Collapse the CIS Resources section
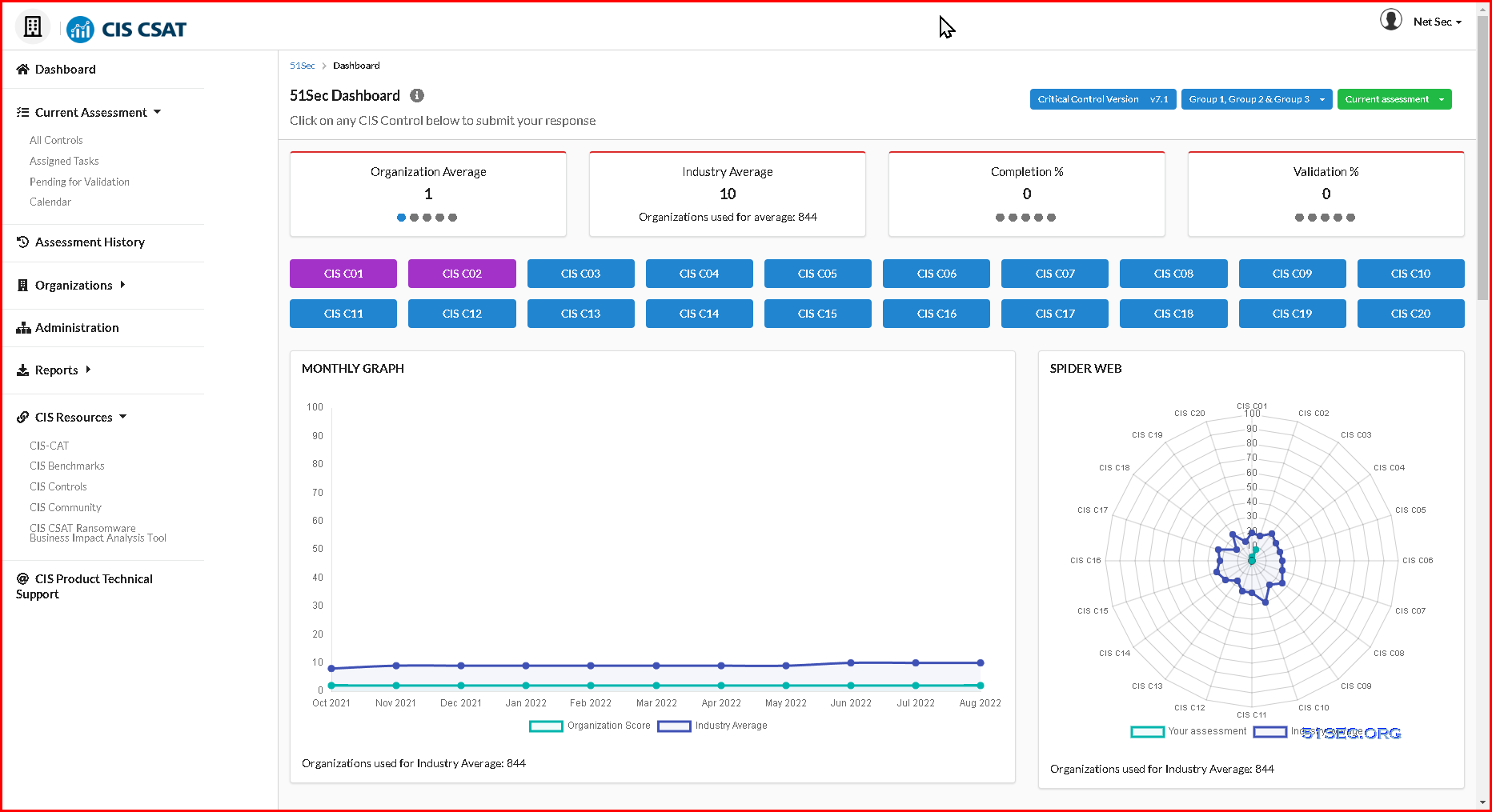This screenshot has height=812, width=1492. pos(123,417)
